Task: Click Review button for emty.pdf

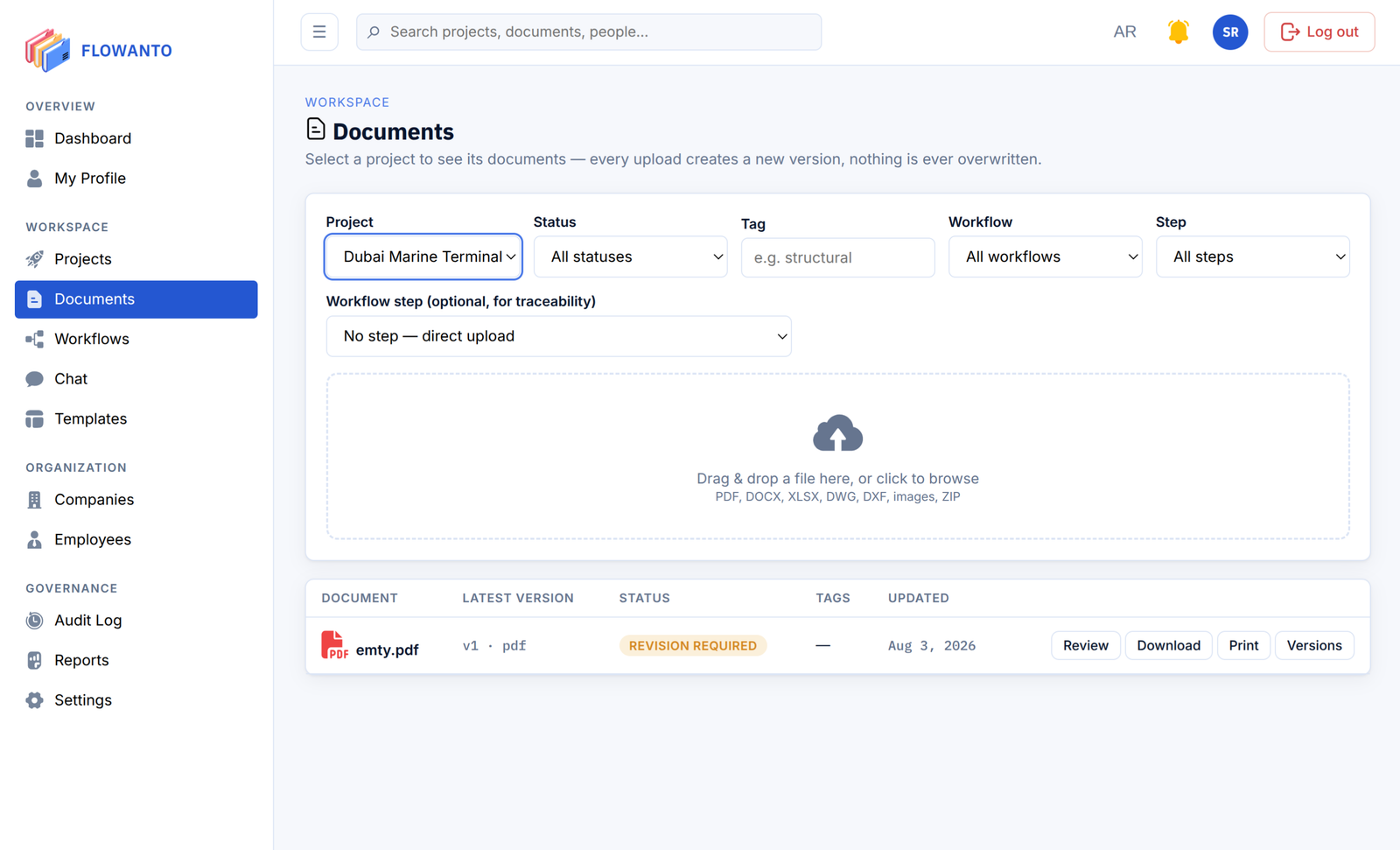Action: [1085, 645]
